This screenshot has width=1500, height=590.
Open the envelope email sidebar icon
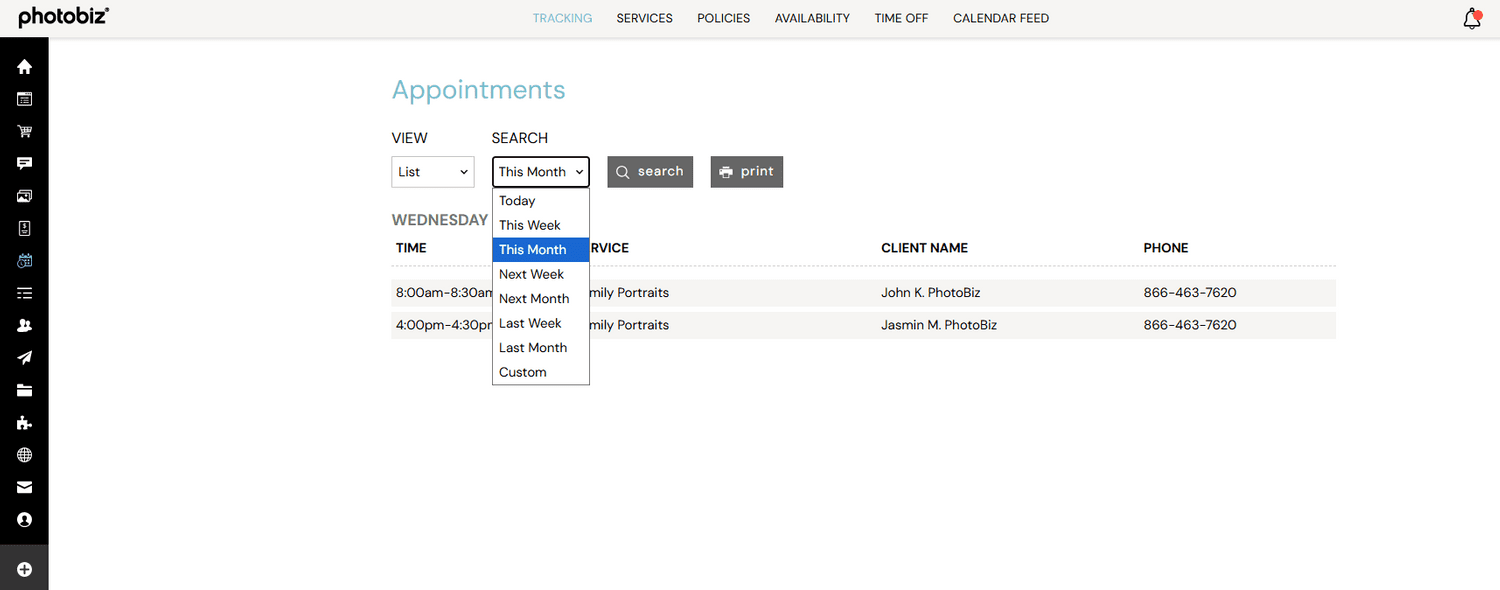click(x=24, y=487)
